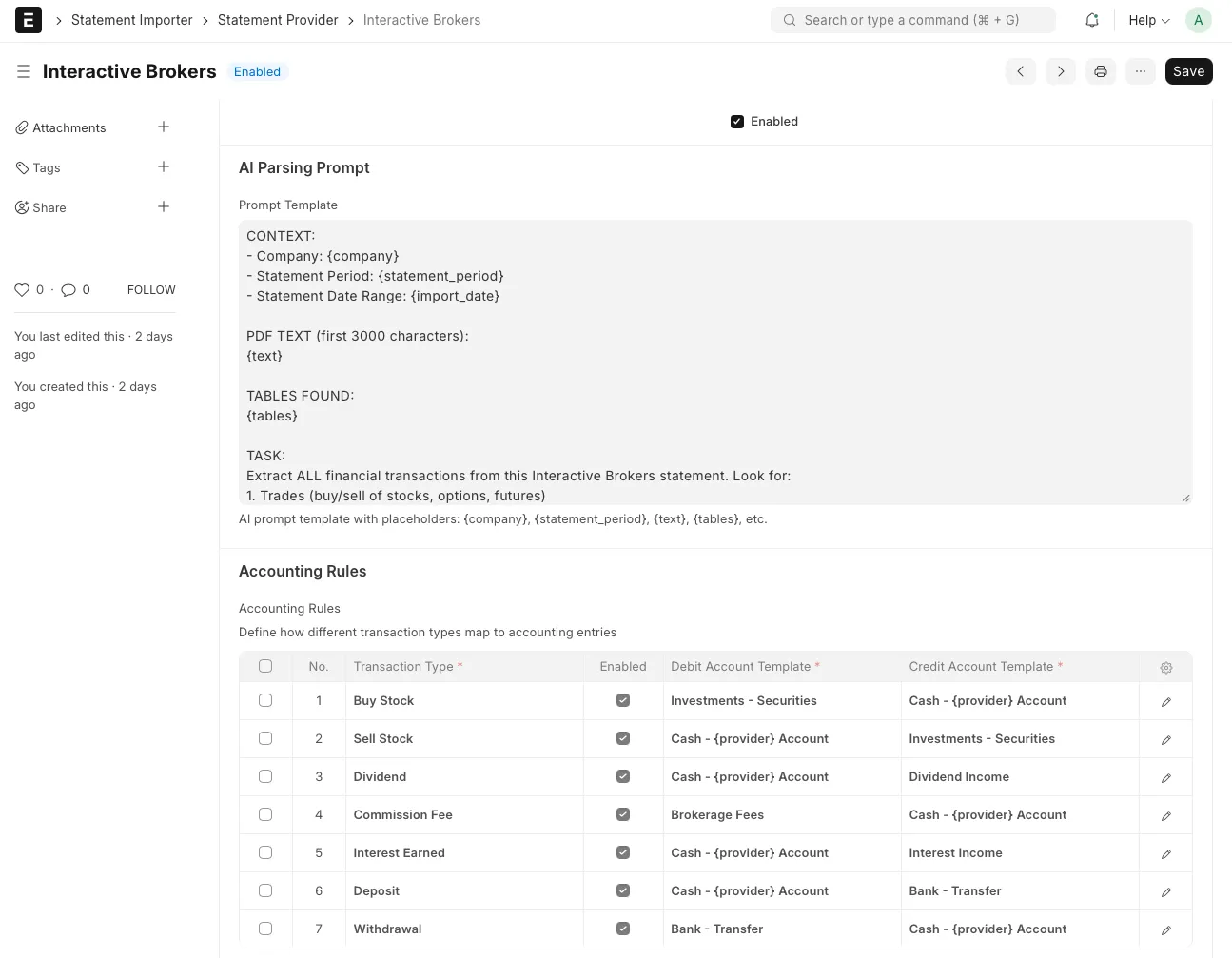1232x958 pixels.
Task: Go to next document arrow
Action: (1060, 71)
